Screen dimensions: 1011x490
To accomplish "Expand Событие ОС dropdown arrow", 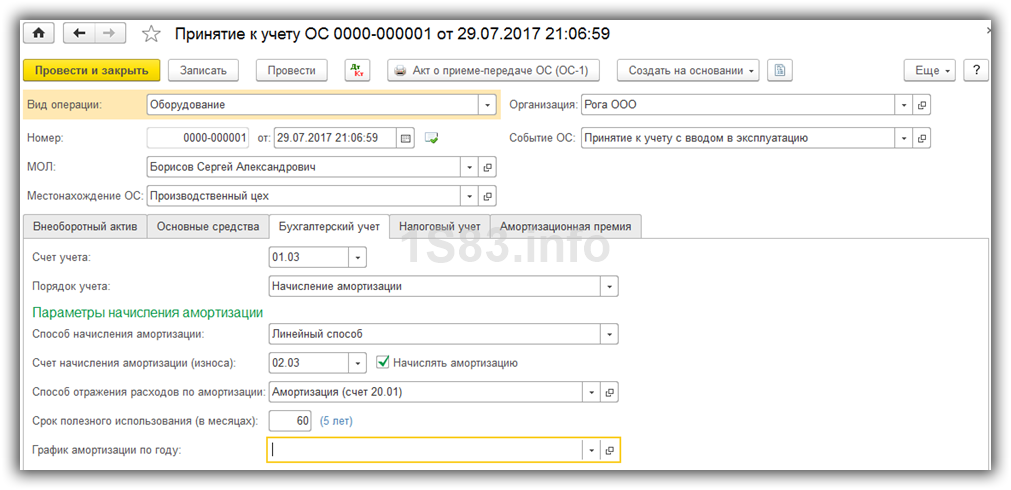I will (x=904, y=138).
